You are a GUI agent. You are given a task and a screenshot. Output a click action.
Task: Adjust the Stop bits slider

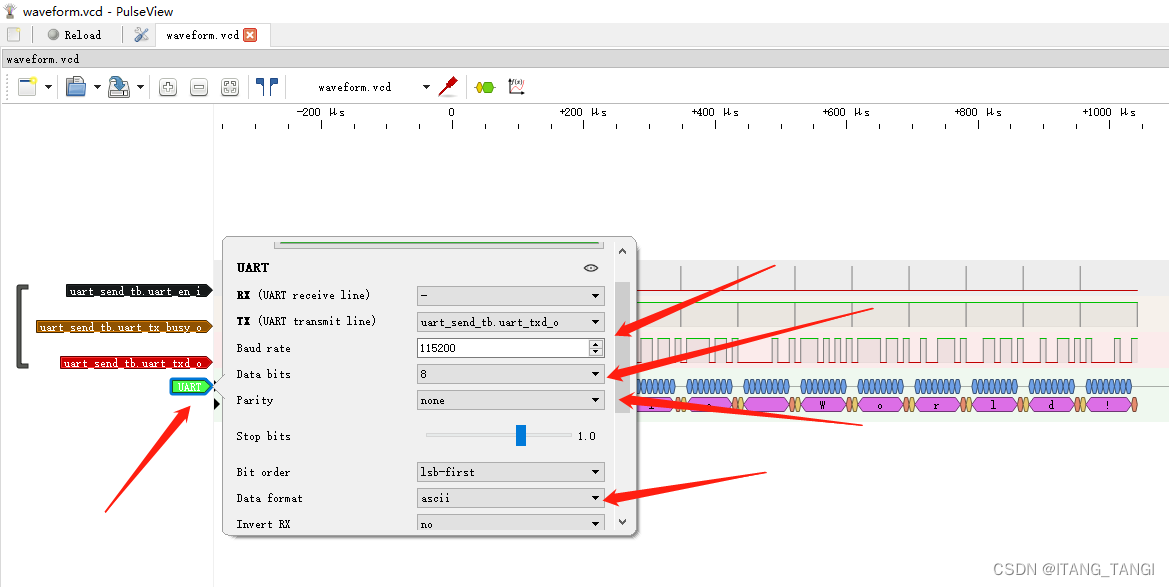(522, 434)
